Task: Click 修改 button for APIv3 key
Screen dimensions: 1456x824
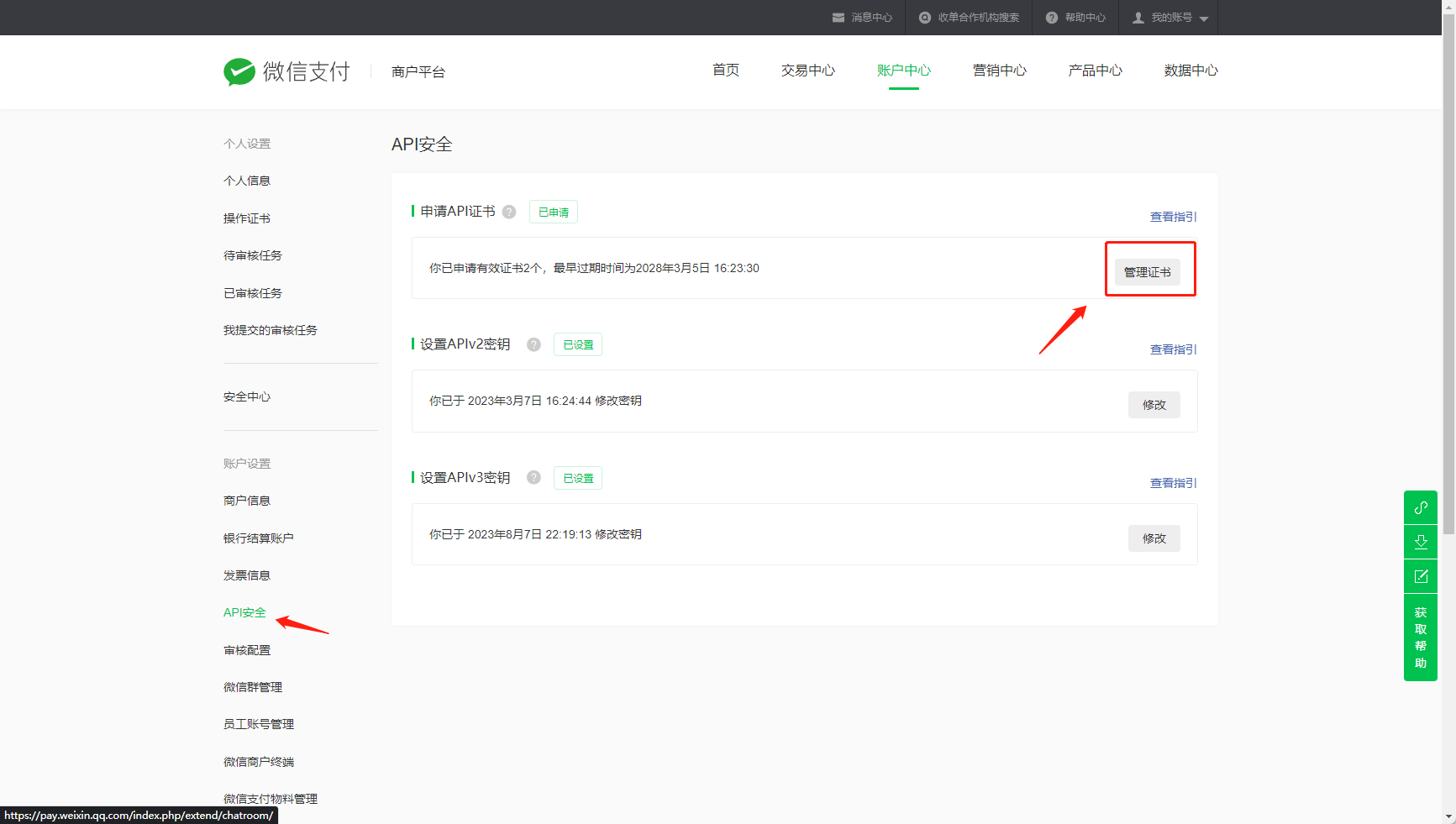Action: pyautogui.click(x=1154, y=538)
